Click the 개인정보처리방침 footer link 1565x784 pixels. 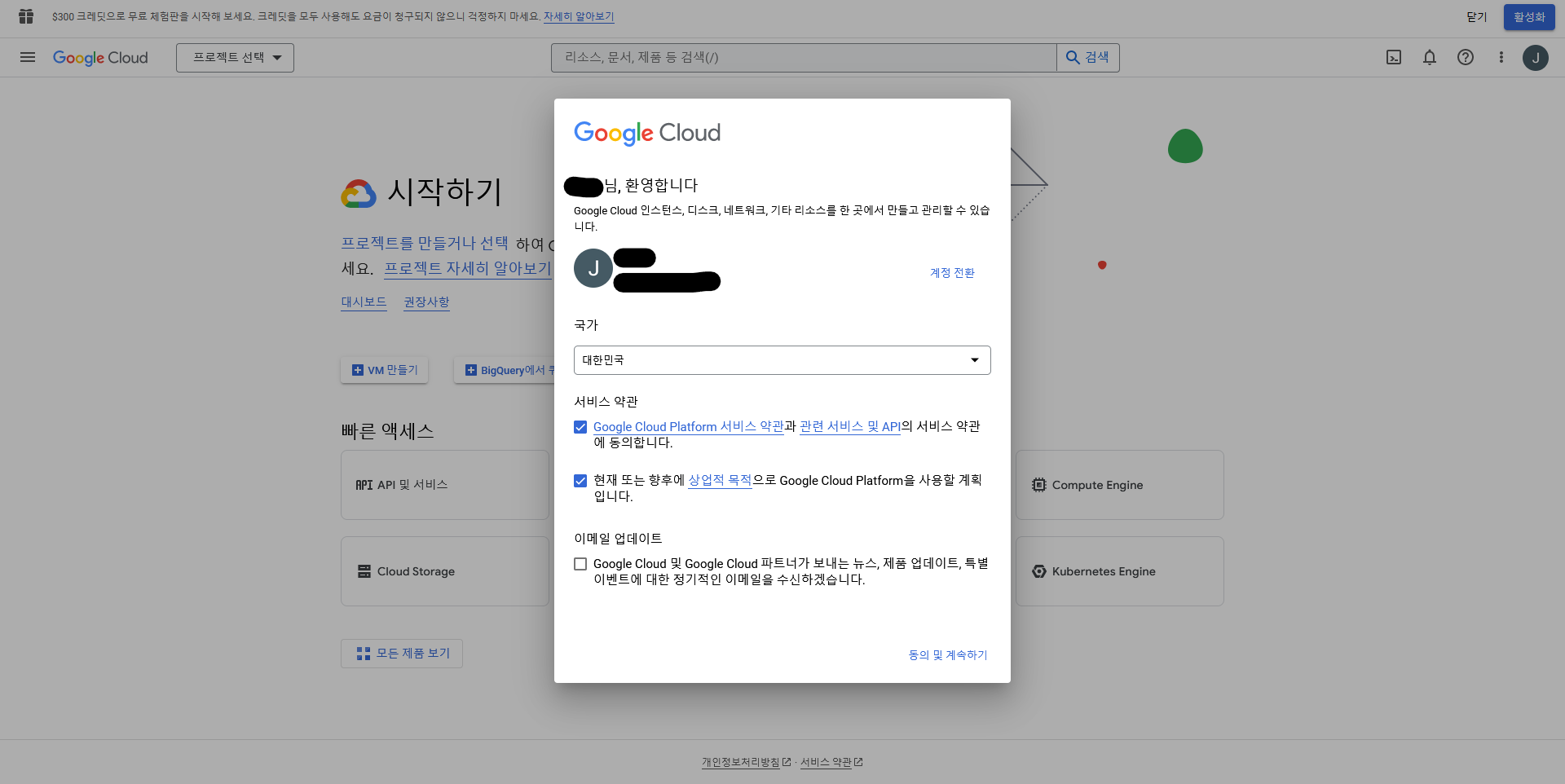741,762
